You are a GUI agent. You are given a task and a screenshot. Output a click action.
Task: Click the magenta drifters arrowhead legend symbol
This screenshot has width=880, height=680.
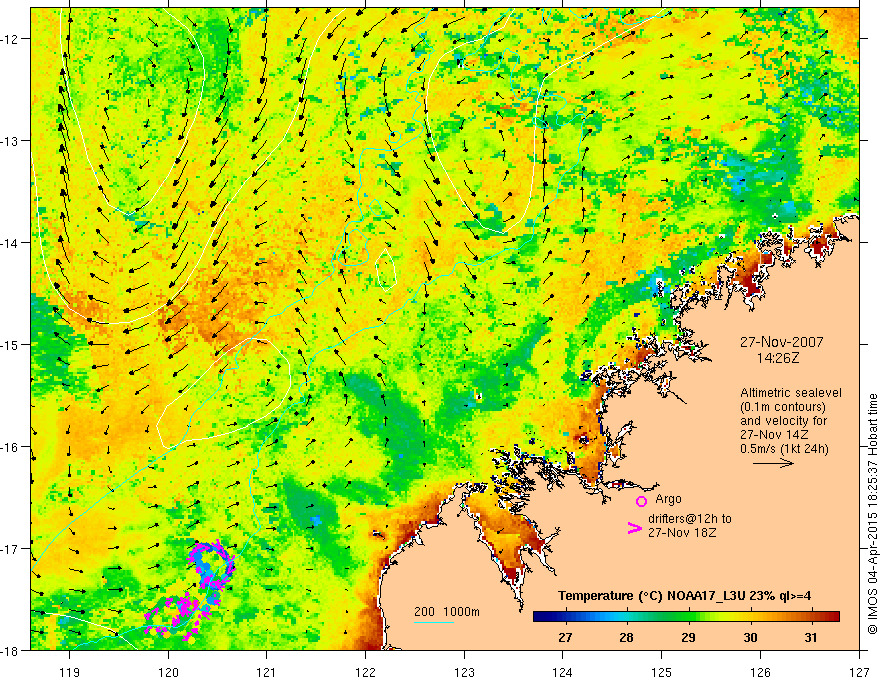[634, 528]
